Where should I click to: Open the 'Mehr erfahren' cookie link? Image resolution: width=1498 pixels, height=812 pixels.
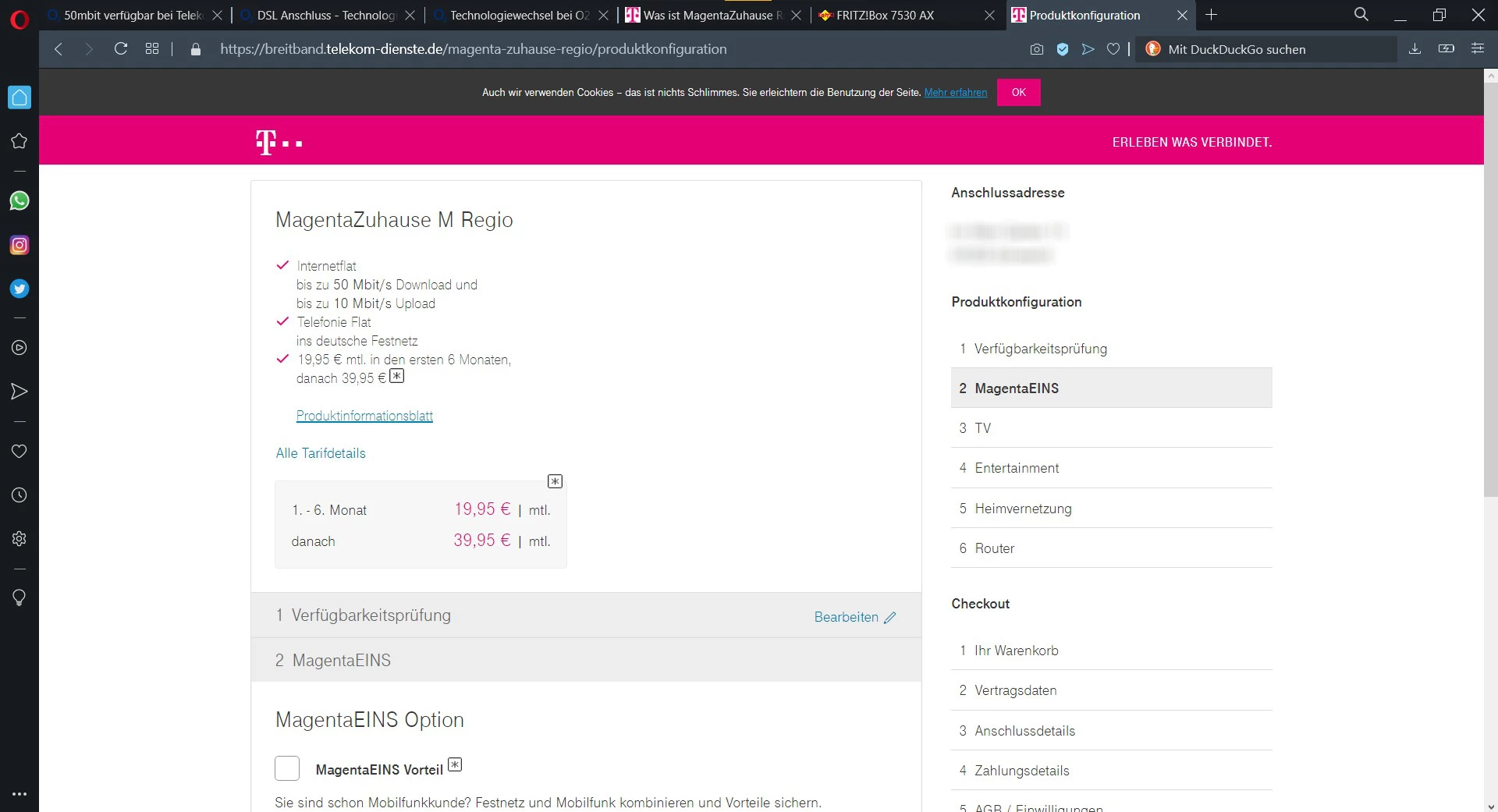pyautogui.click(x=956, y=93)
